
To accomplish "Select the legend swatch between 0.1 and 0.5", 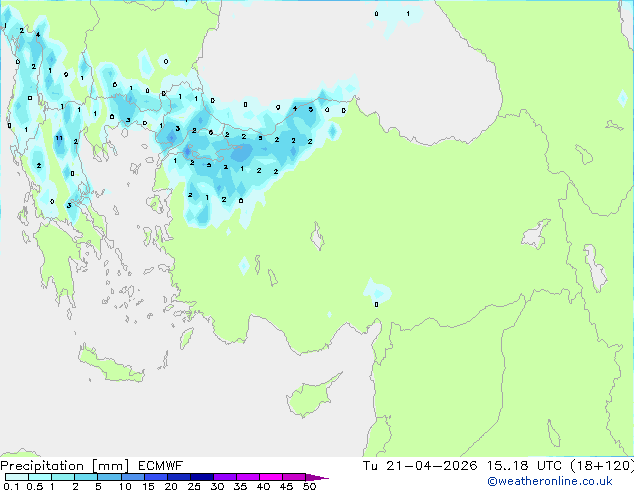I will [x=17, y=477].
